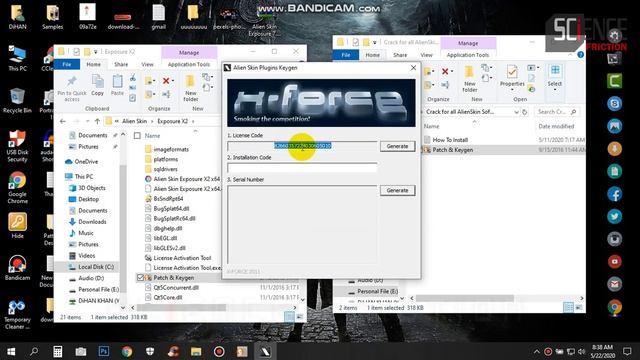The image size is (640, 360).
Task: Open recent locations dropdown in Exposure X2 window
Action: pos(87,121)
